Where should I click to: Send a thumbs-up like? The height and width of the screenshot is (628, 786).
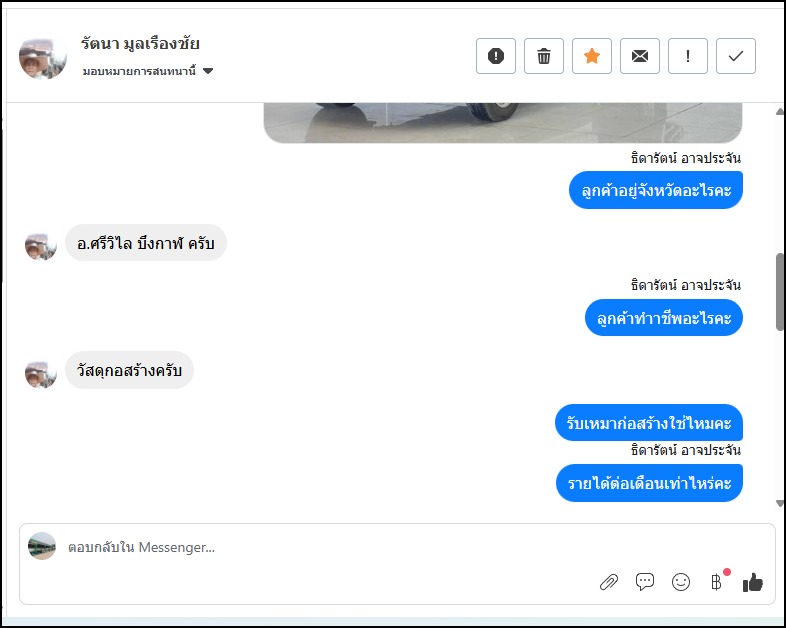click(x=752, y=582)
